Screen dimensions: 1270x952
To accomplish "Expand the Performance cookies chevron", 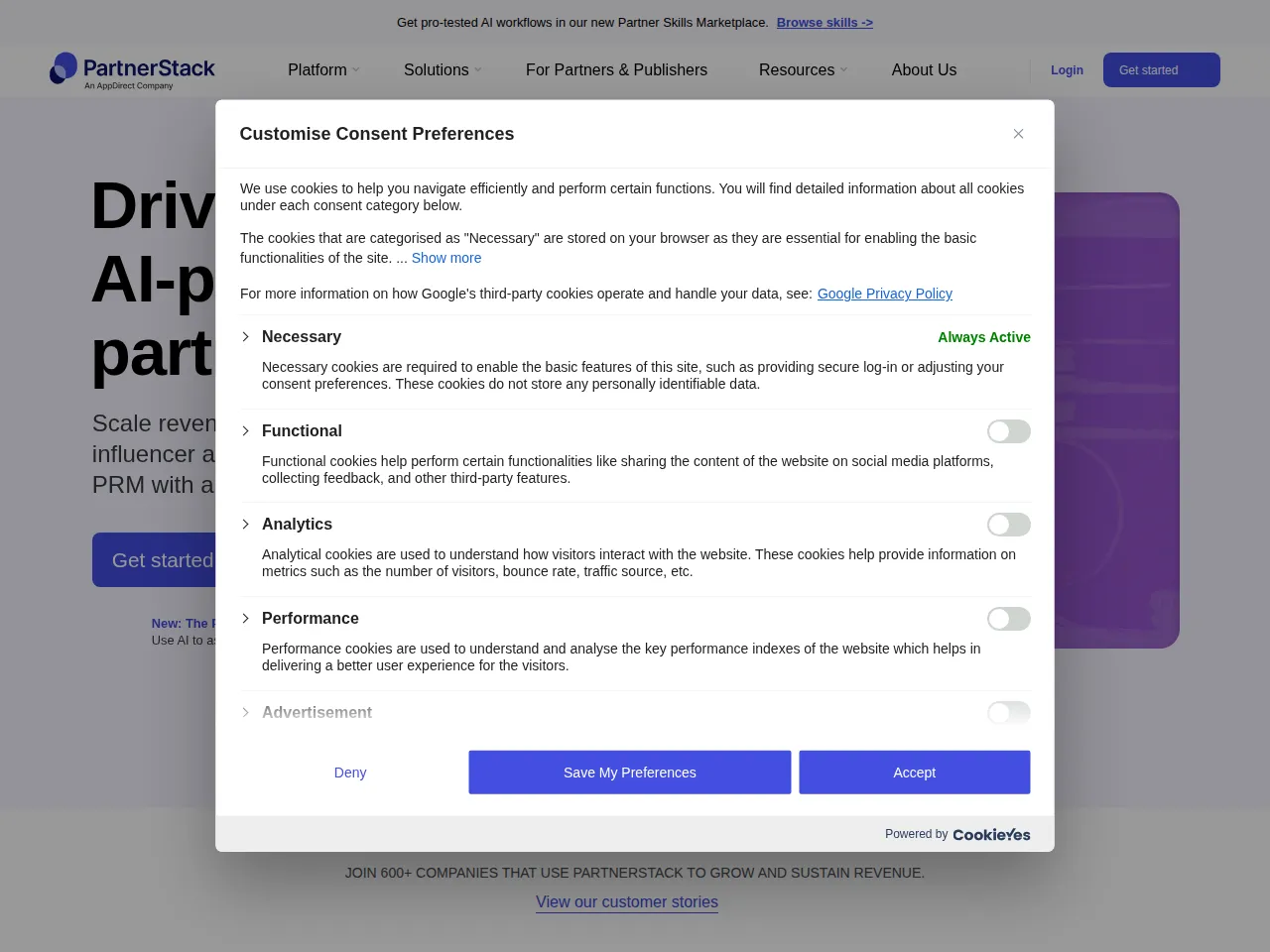I will coord(246,619).
